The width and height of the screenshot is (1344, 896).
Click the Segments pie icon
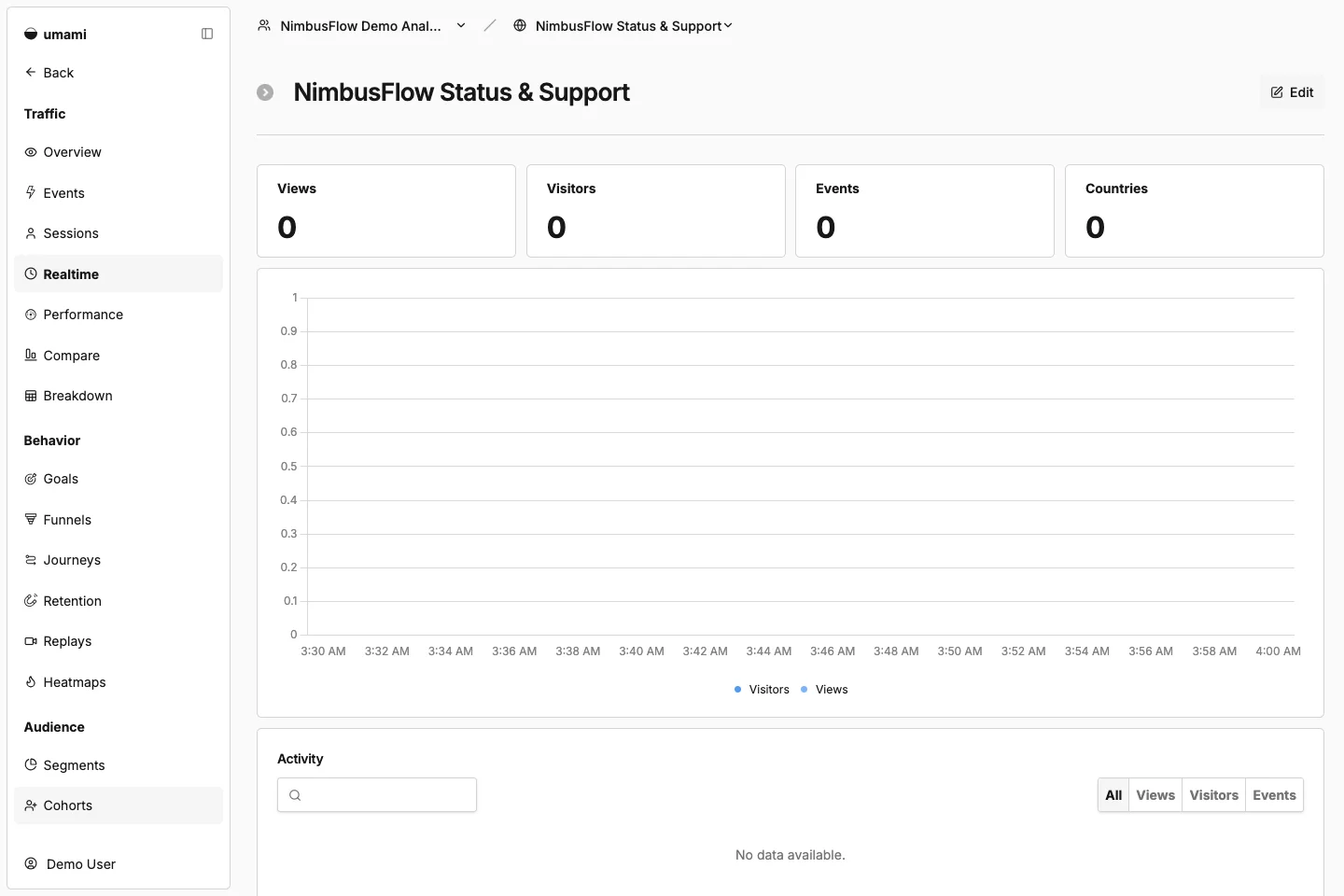(x=31, y=764)
